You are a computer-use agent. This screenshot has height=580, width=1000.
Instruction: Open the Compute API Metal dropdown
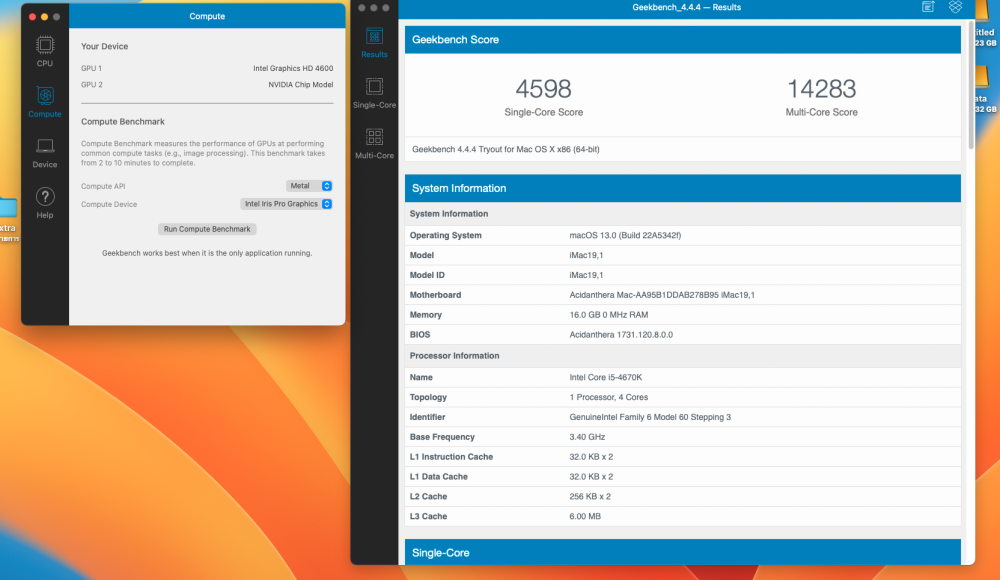(309, 186)
